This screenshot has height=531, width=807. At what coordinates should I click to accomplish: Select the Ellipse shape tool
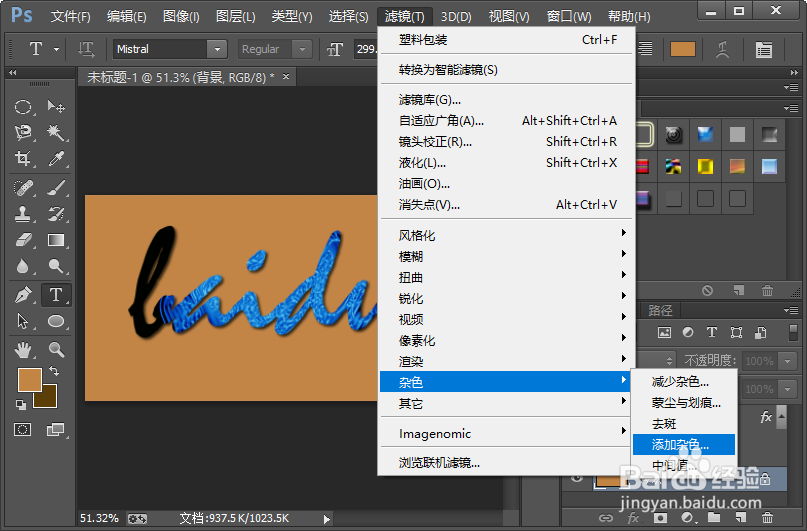pos(56,321)
